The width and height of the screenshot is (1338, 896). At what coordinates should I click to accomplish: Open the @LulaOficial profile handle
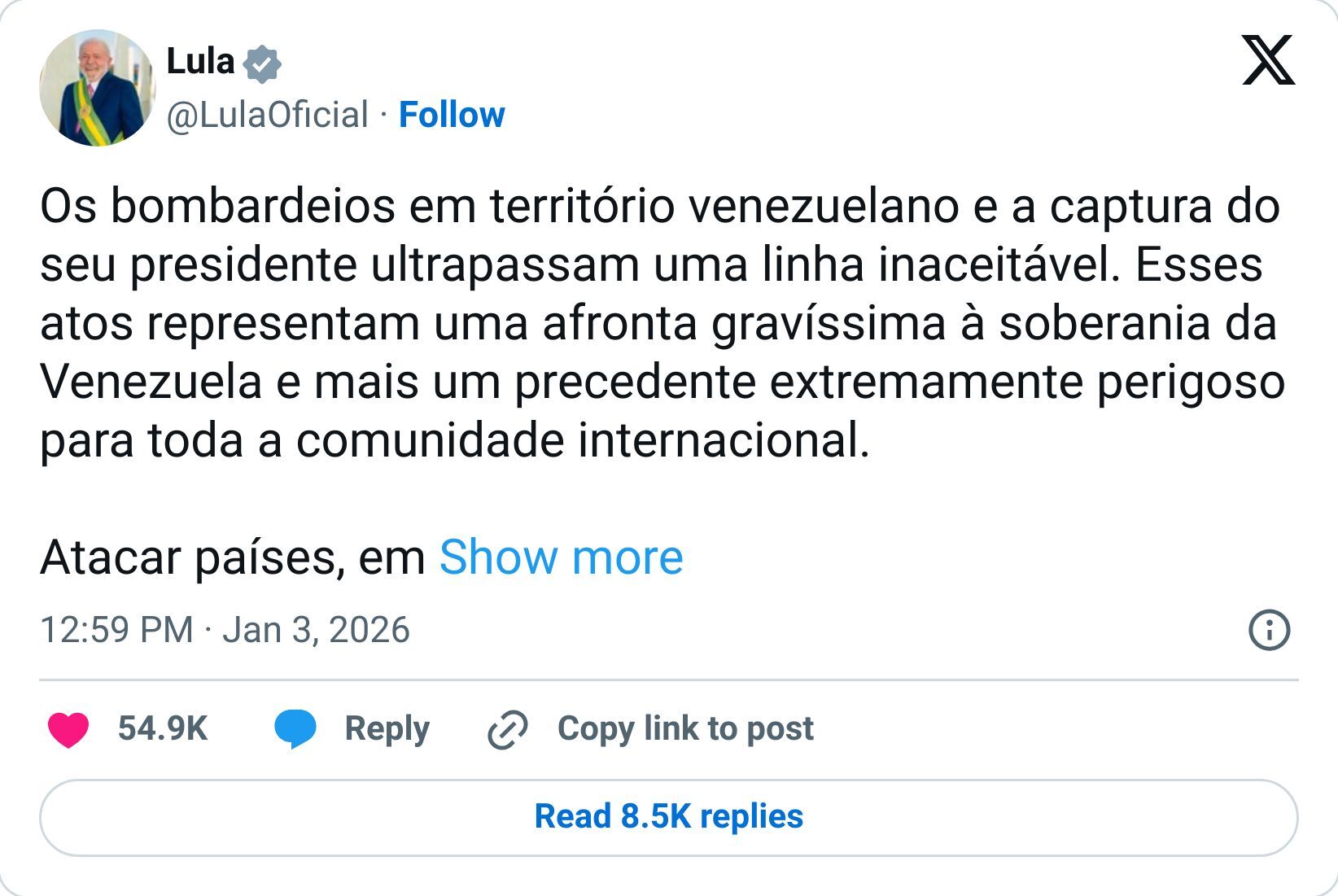tap(264, 115)
